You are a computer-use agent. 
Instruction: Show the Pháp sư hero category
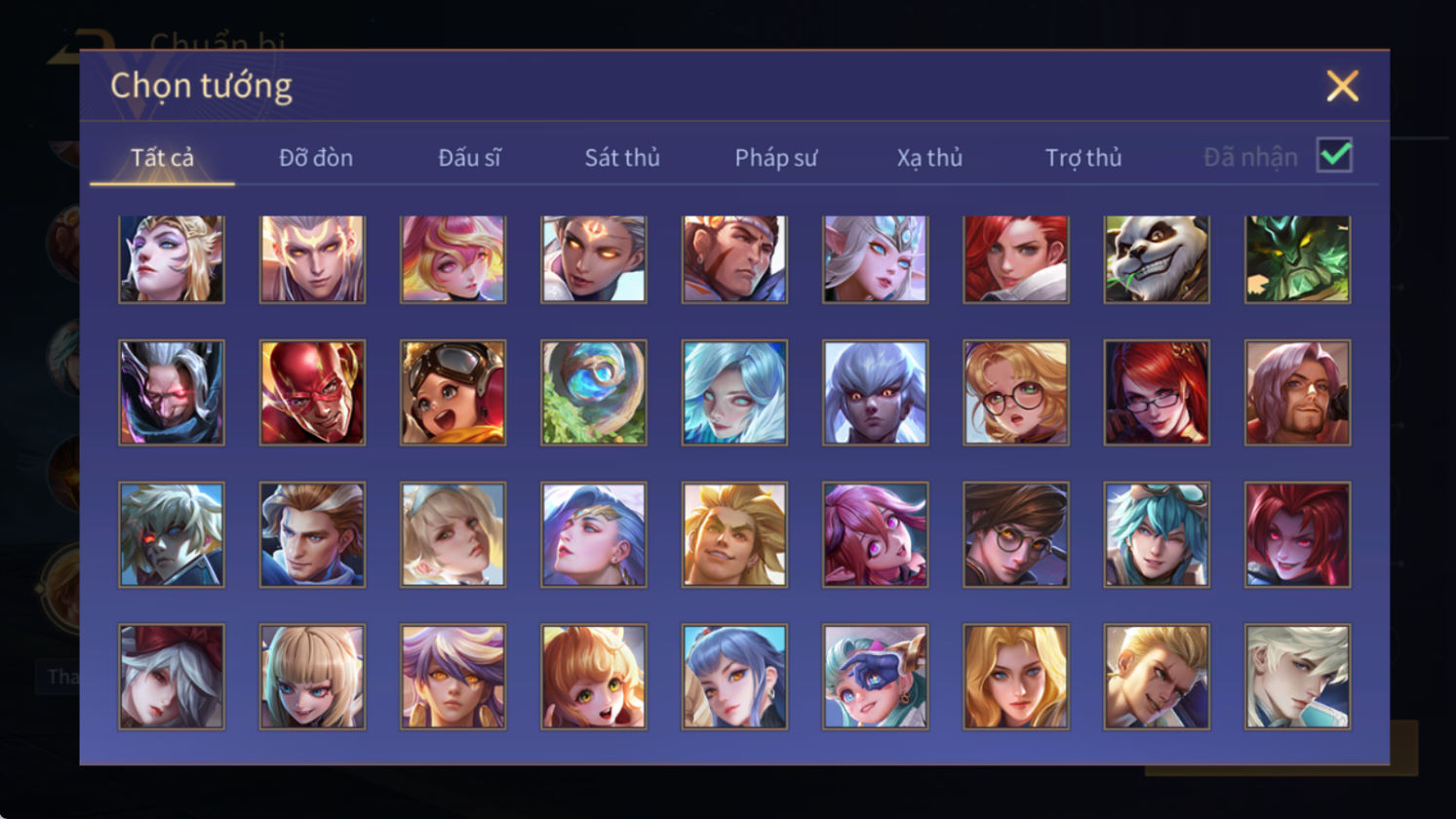(776, 157)
